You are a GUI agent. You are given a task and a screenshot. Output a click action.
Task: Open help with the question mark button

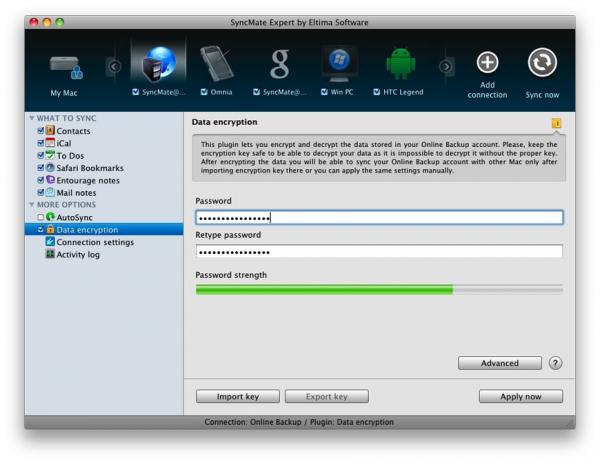coord(555,363)
